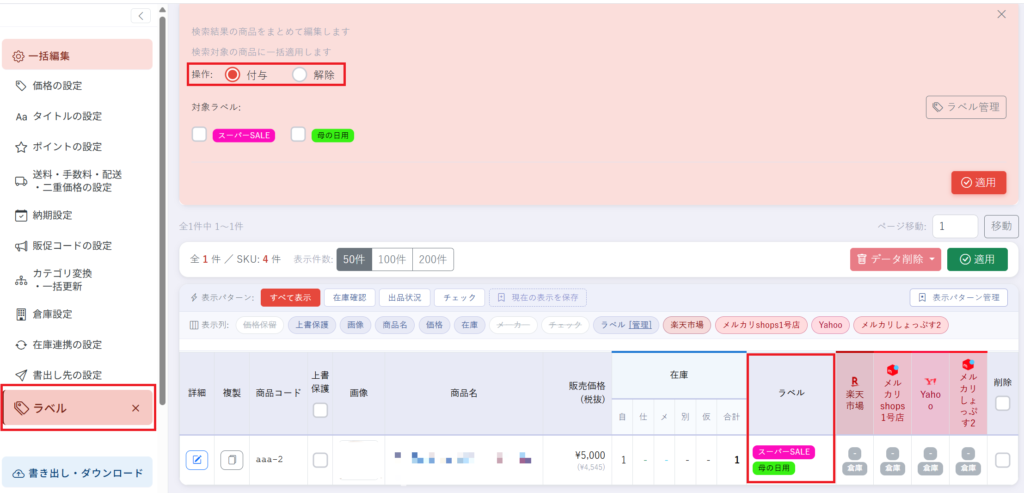The width and height of the screenshot is (1024, 493).
Task: Open 書出し先の設定 in the sidebar
Action: click(58, 375)
